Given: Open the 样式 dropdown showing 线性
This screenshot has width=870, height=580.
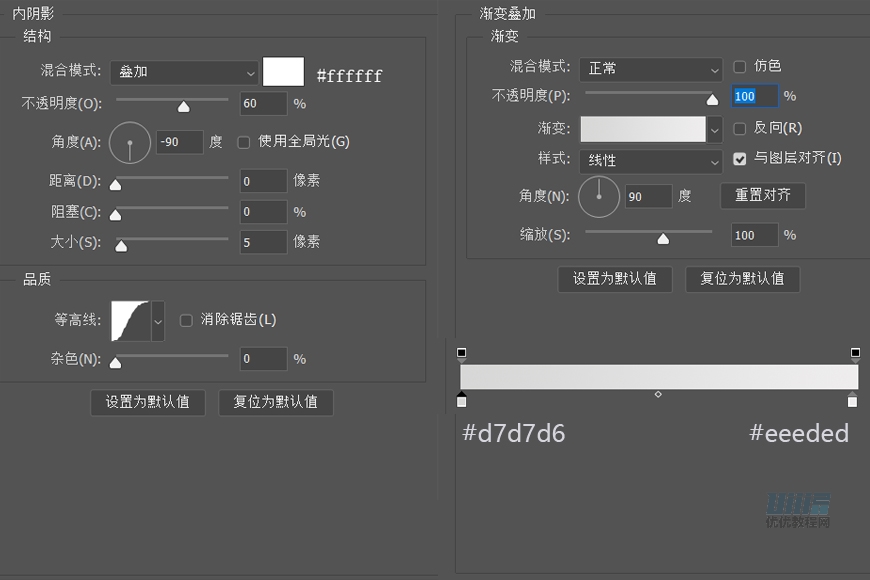Looking at the screenshot, I should (650, 161).
